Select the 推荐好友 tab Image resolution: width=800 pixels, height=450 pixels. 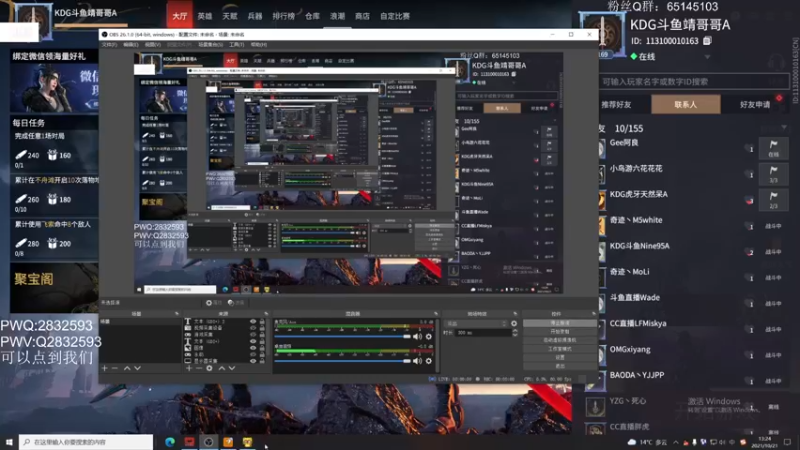point(616,105)
